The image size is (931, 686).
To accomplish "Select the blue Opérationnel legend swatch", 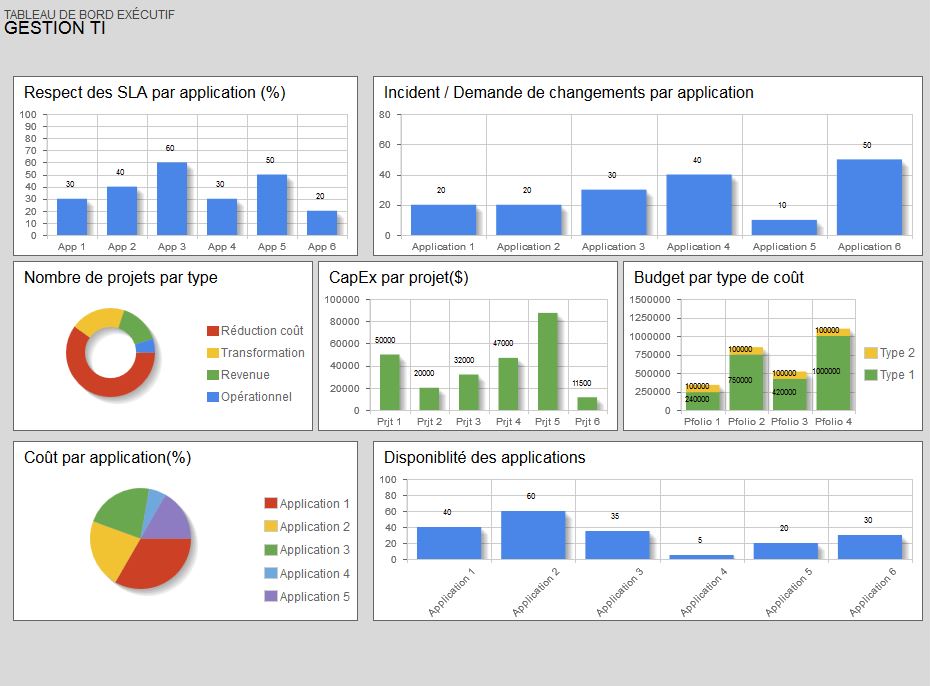I will tap(213, 397).
